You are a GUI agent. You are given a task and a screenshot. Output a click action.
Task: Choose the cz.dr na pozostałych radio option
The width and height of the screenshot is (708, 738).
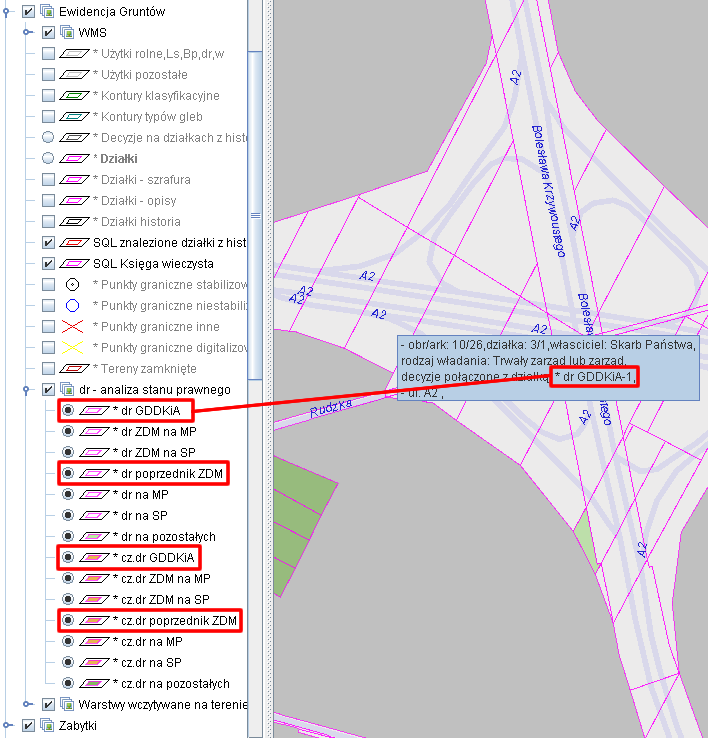(x=67, y=684)
